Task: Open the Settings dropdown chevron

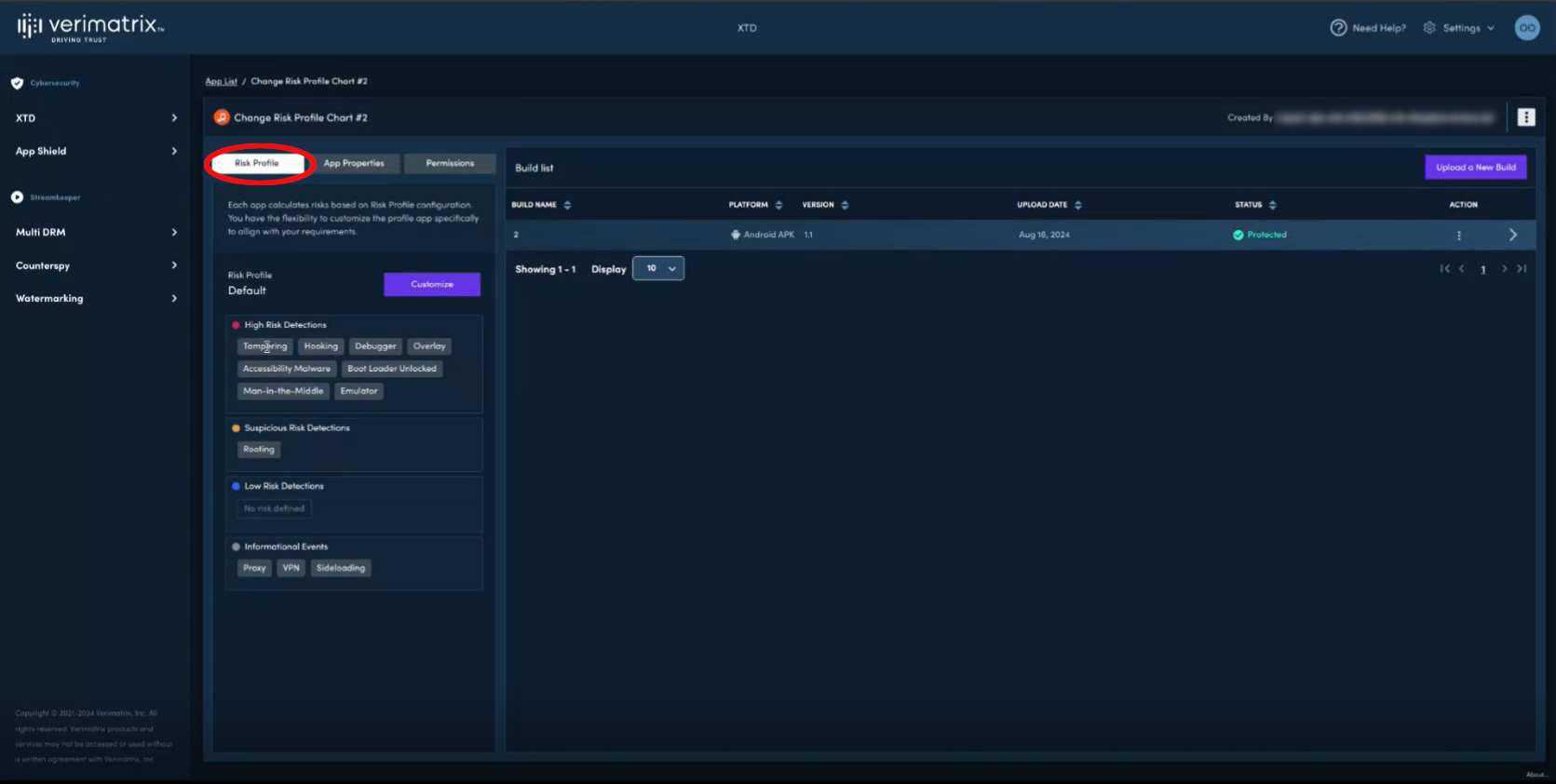Action: pyautogui.click(x=1491, y=28)
